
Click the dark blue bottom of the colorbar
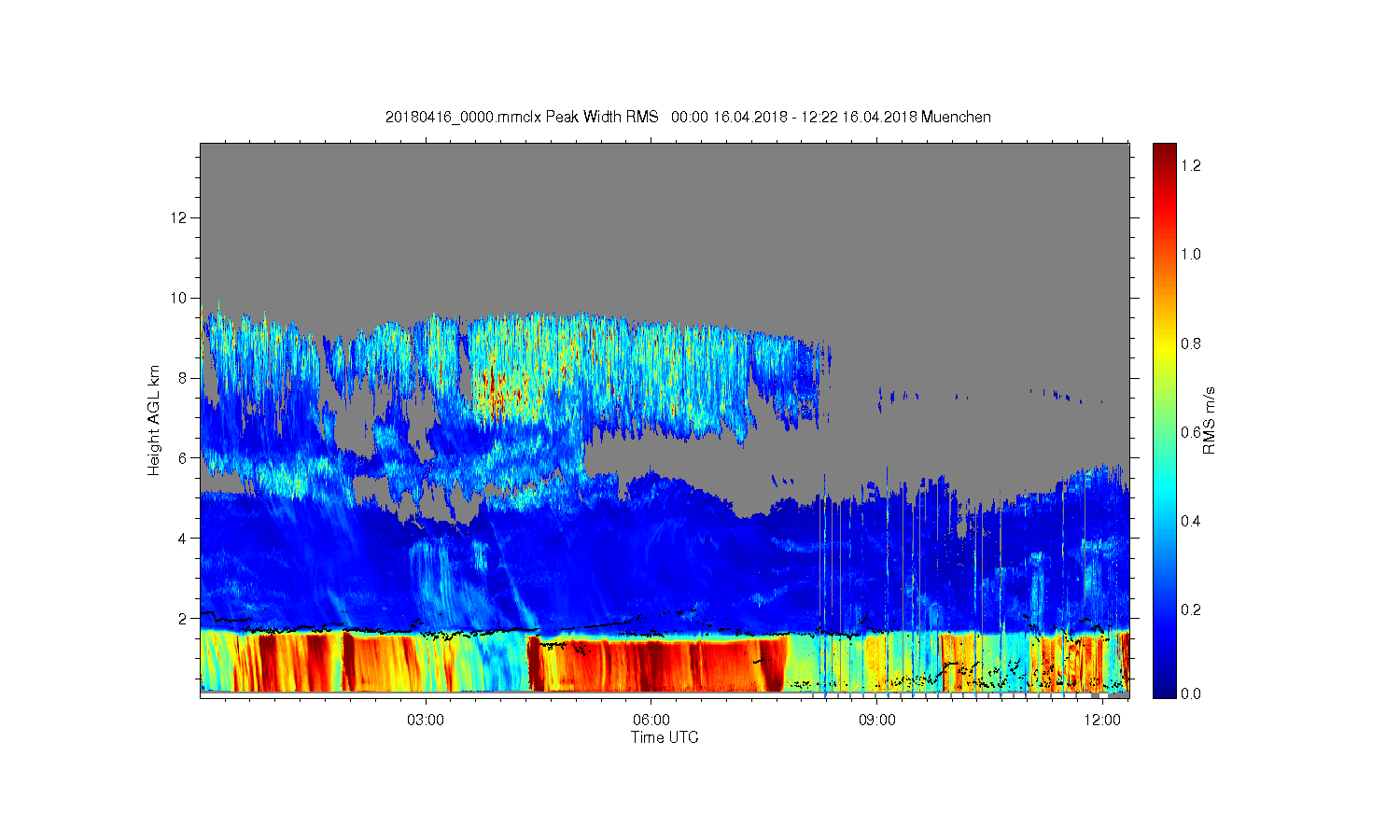[x=1164, y=686]
